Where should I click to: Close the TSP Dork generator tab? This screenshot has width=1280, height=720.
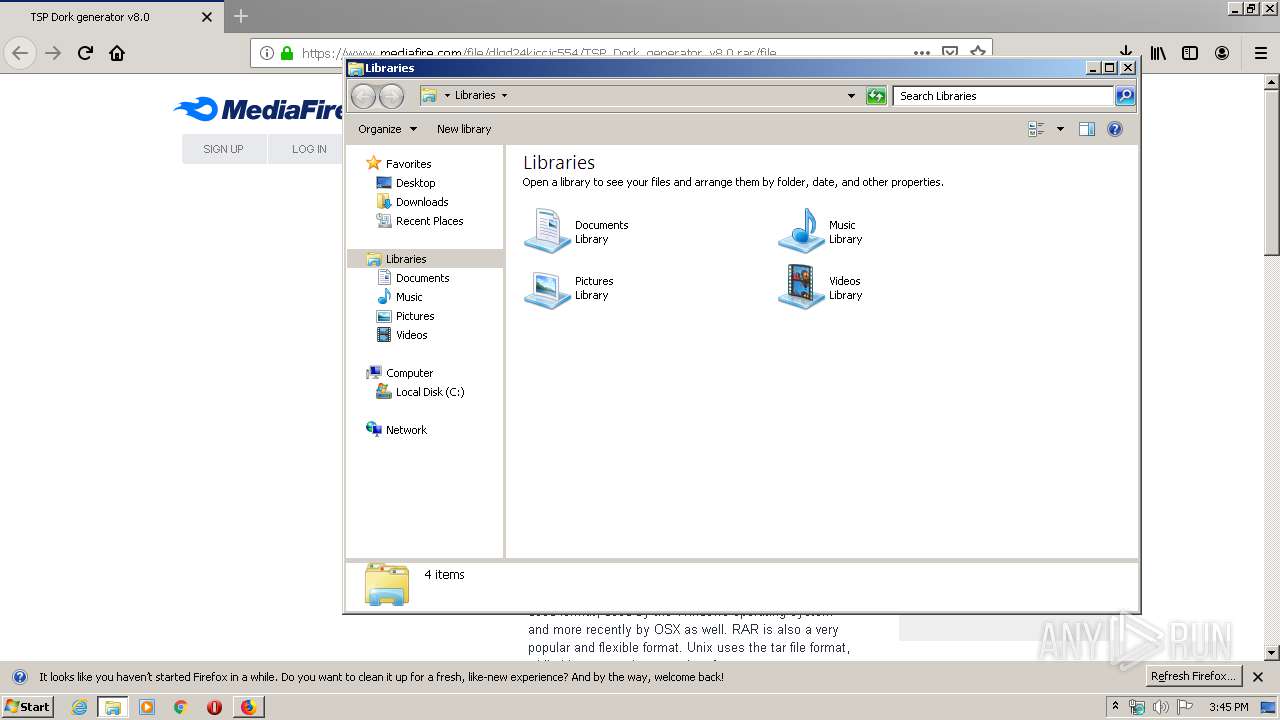pos(207,17)
